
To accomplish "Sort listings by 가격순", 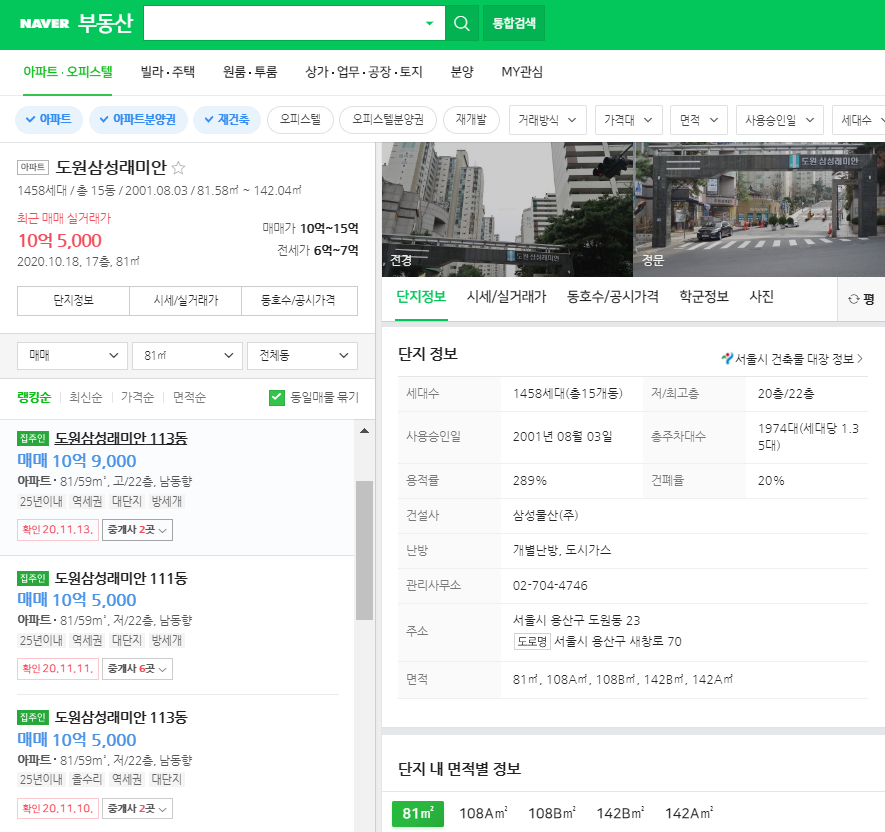I will coord(137,397).
